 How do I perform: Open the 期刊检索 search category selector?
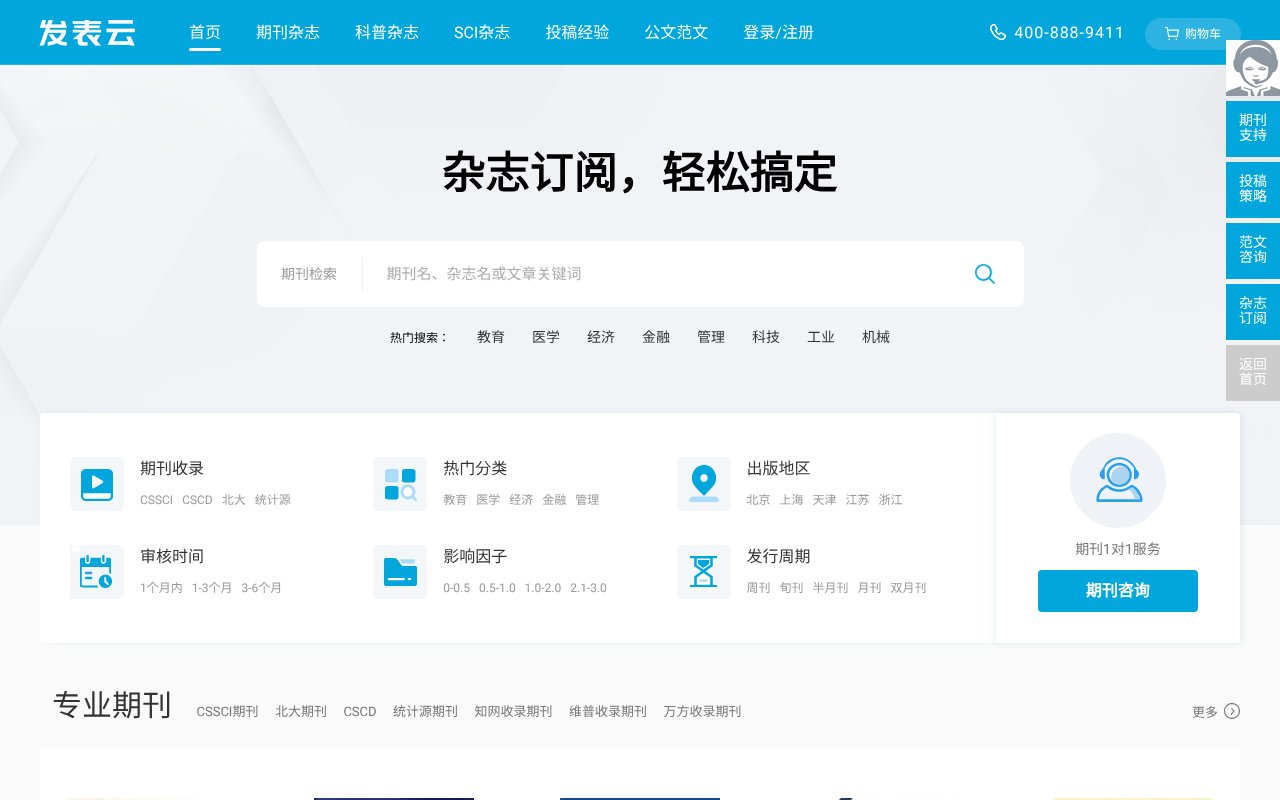tap(309, 273)
